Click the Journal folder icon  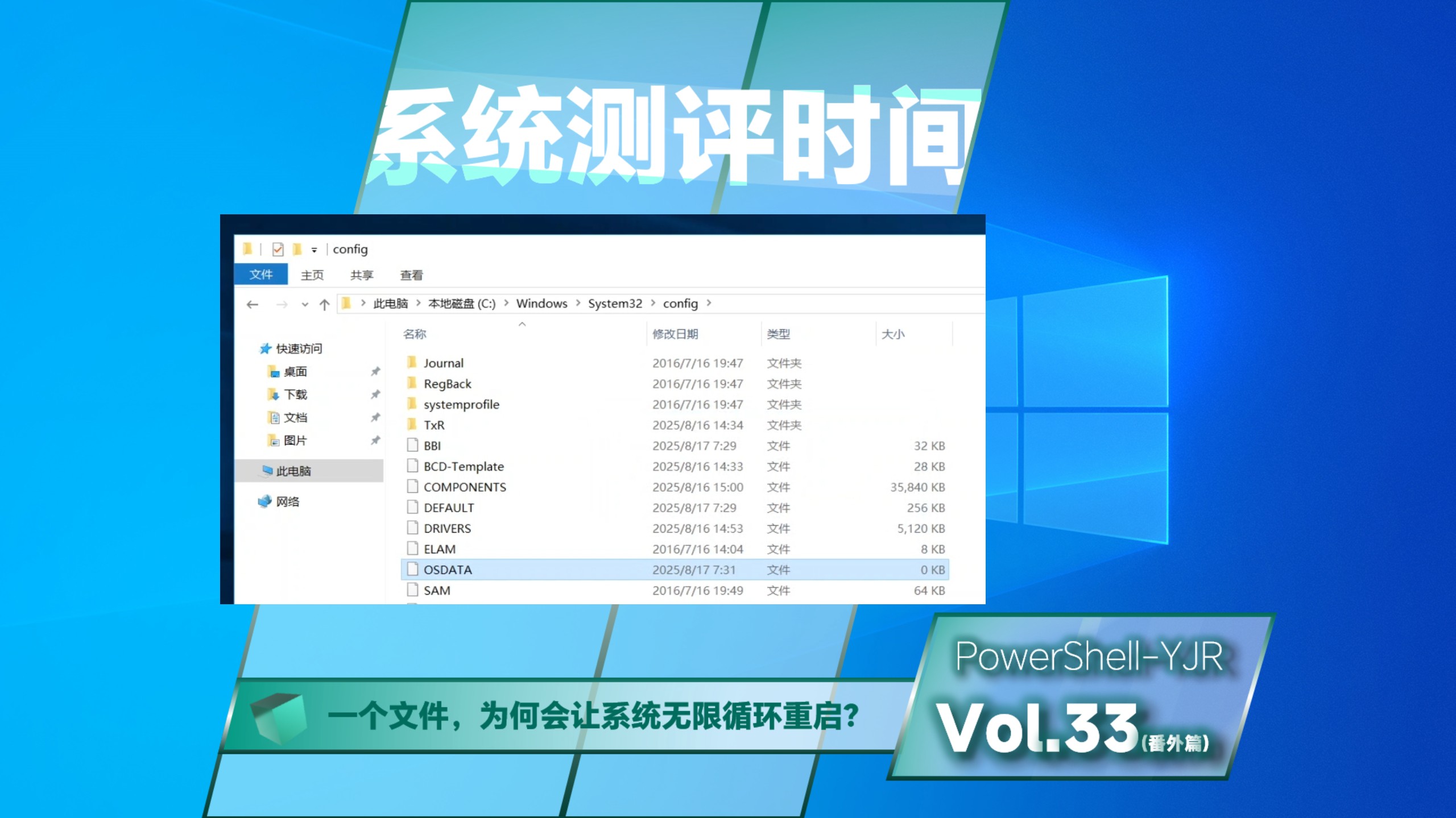(412, 362)
